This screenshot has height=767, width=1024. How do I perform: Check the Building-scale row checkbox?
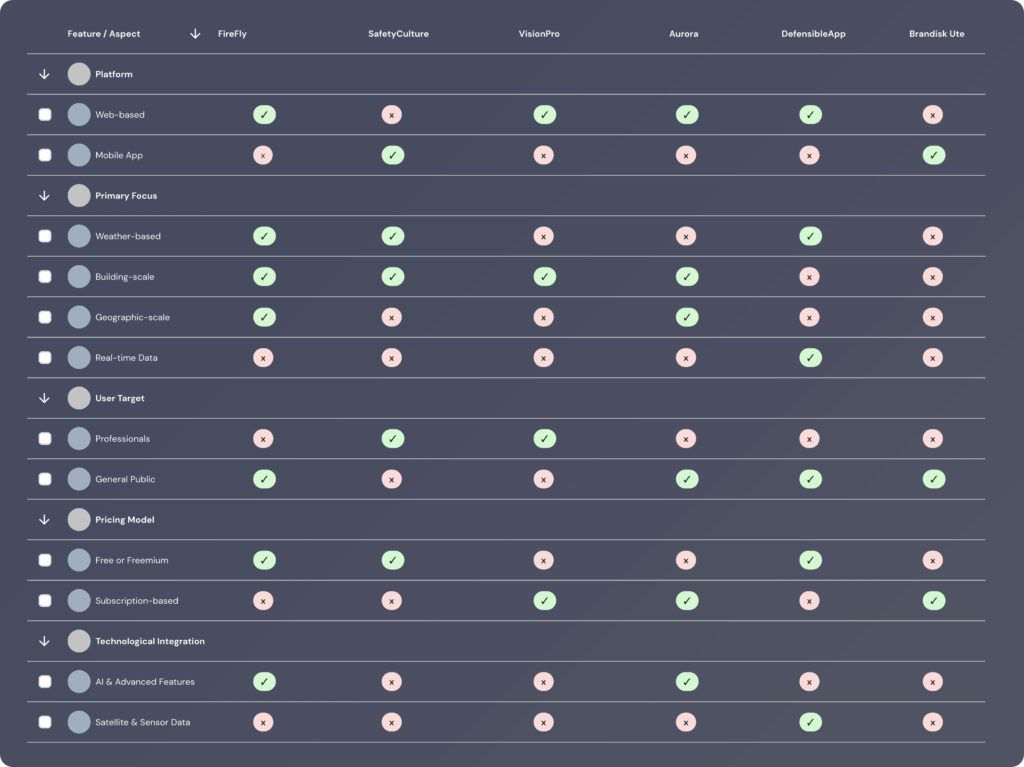click(45, 277)
